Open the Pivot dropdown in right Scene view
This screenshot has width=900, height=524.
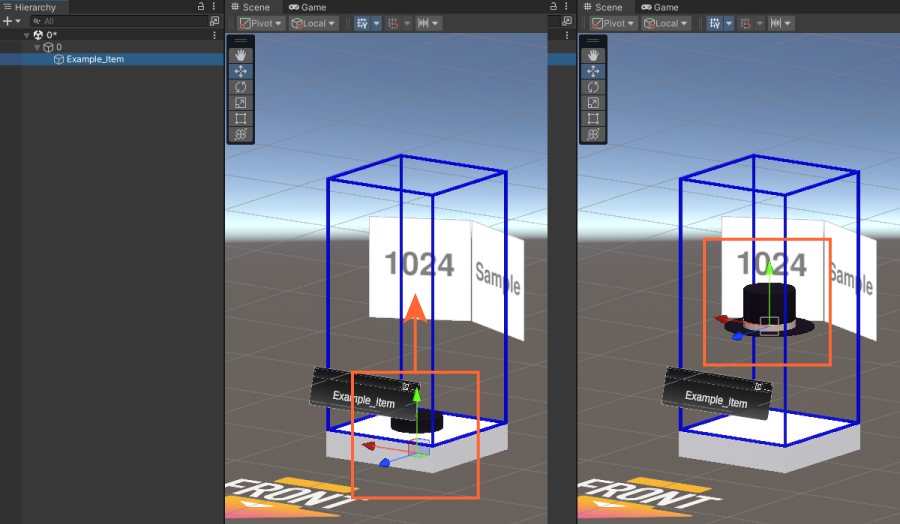click(x=613, y=23)
